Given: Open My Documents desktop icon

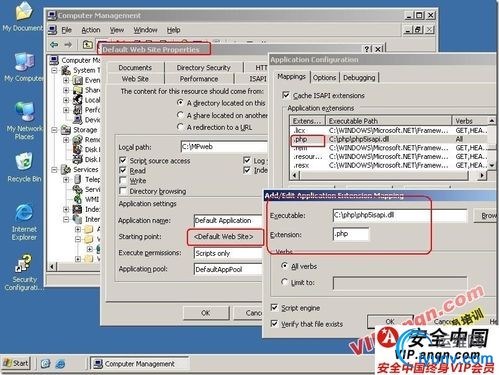Looking at the screenshot, I should click(x=23, y=17).
